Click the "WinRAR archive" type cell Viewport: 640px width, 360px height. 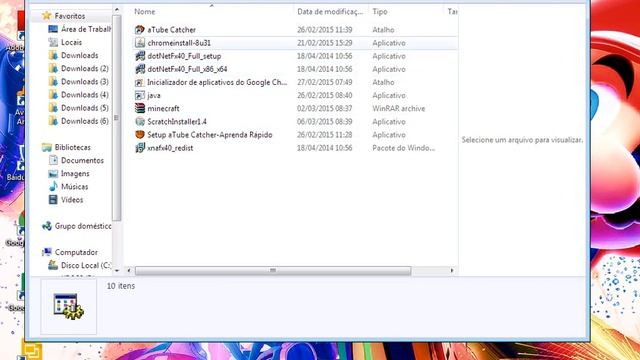[x=399, y=109]
